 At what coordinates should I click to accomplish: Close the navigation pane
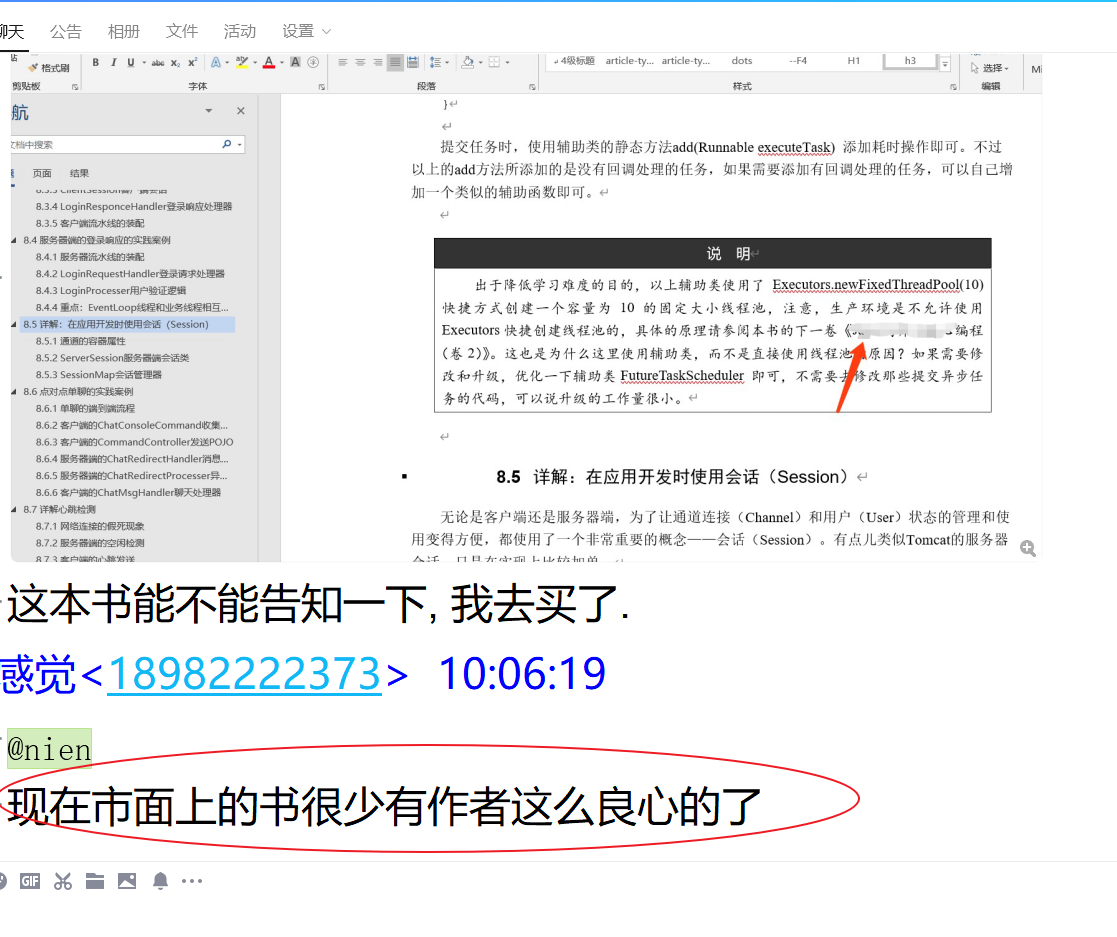(241, 110)
